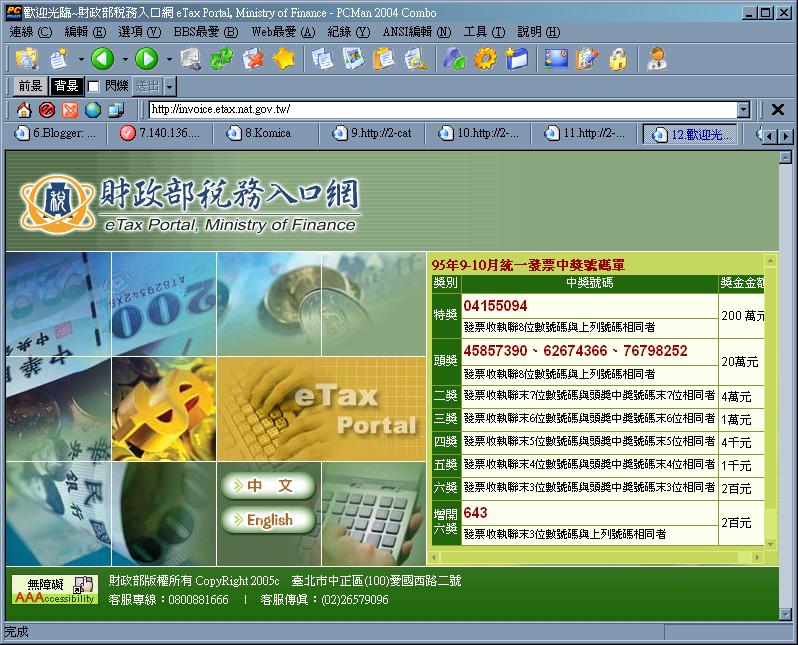Viewport: 798px width, 645px height.
Task: Go forward with green right arrow
Action: pyautogui.click(x=147, y=59)
